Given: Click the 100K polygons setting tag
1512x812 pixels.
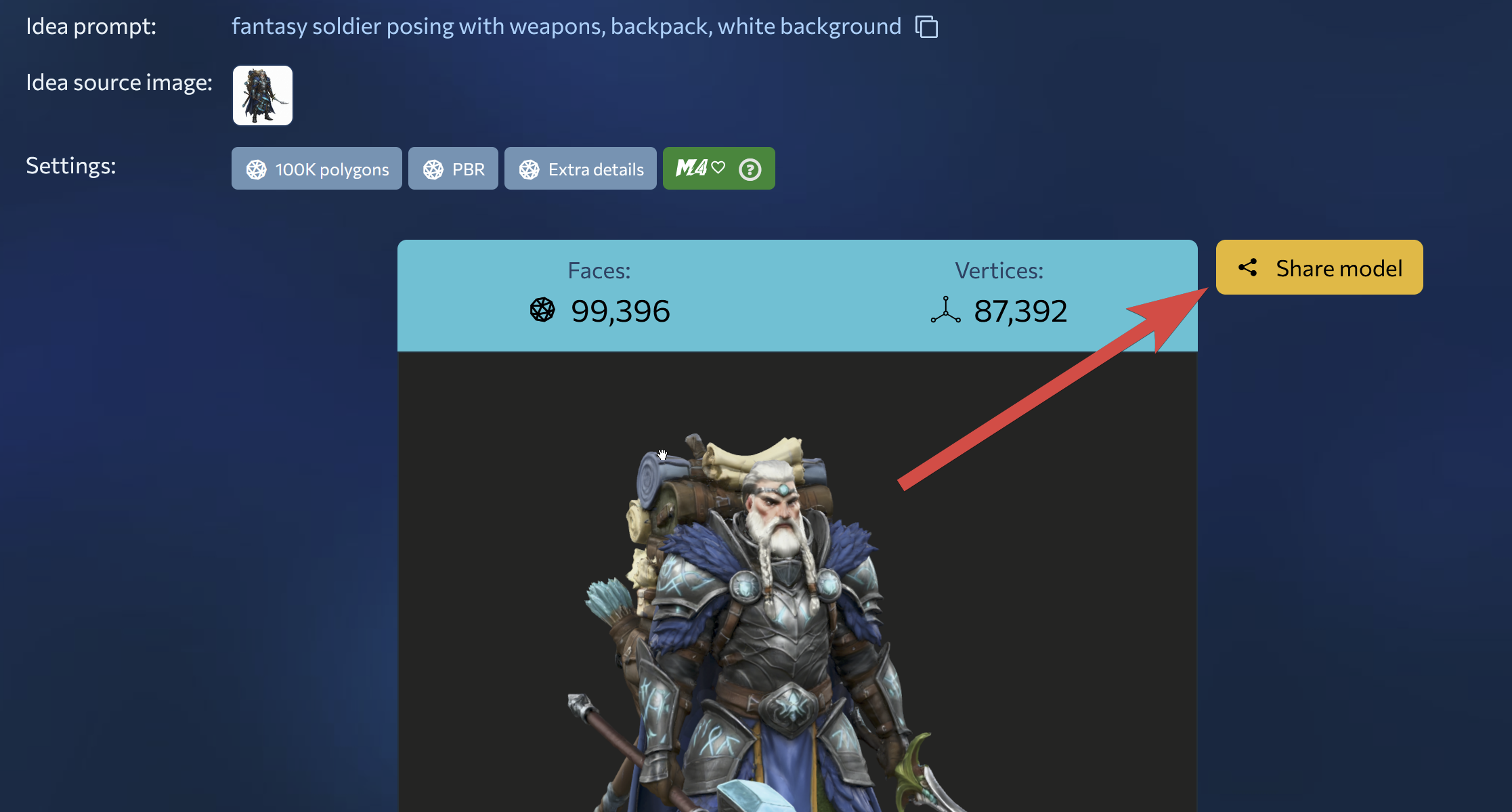Looking at the screenshot, I should 317,169.
